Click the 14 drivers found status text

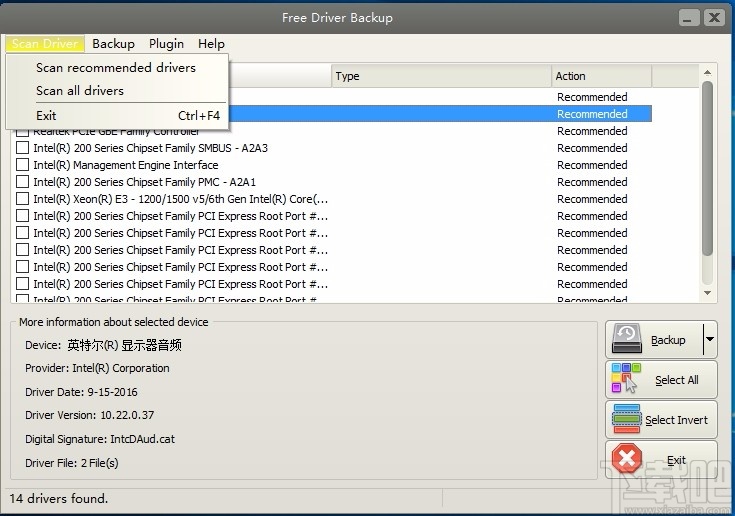(59, 498)
